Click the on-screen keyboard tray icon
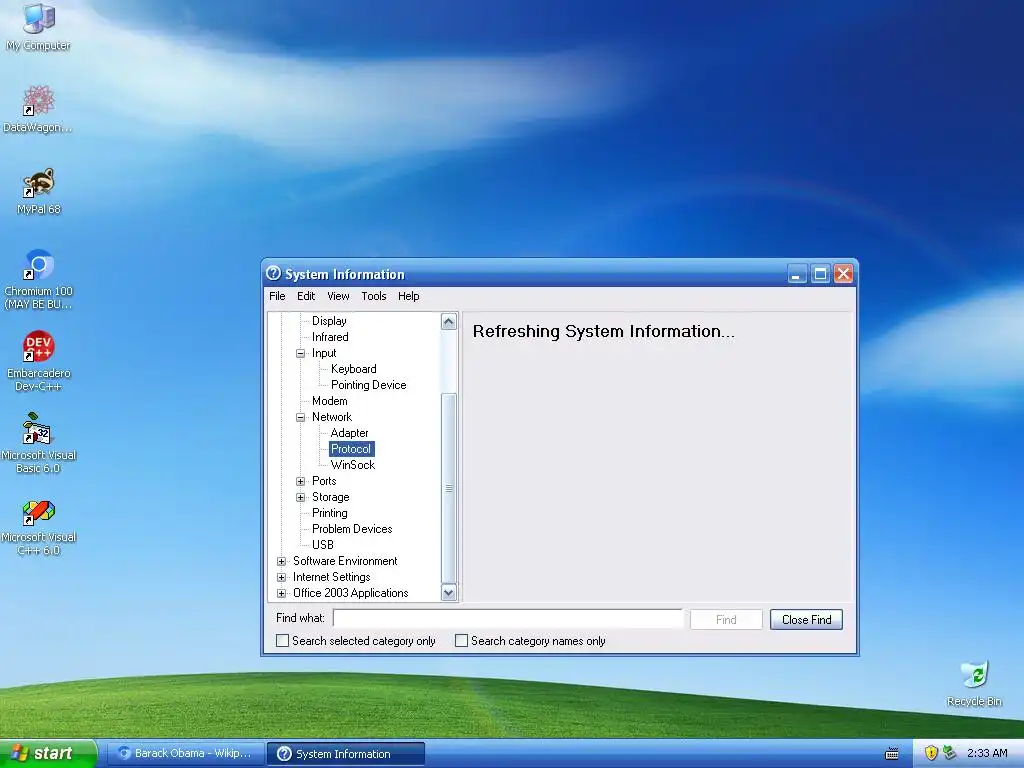This screenshot has height=768, width=1024. click(x=892, y=754)
